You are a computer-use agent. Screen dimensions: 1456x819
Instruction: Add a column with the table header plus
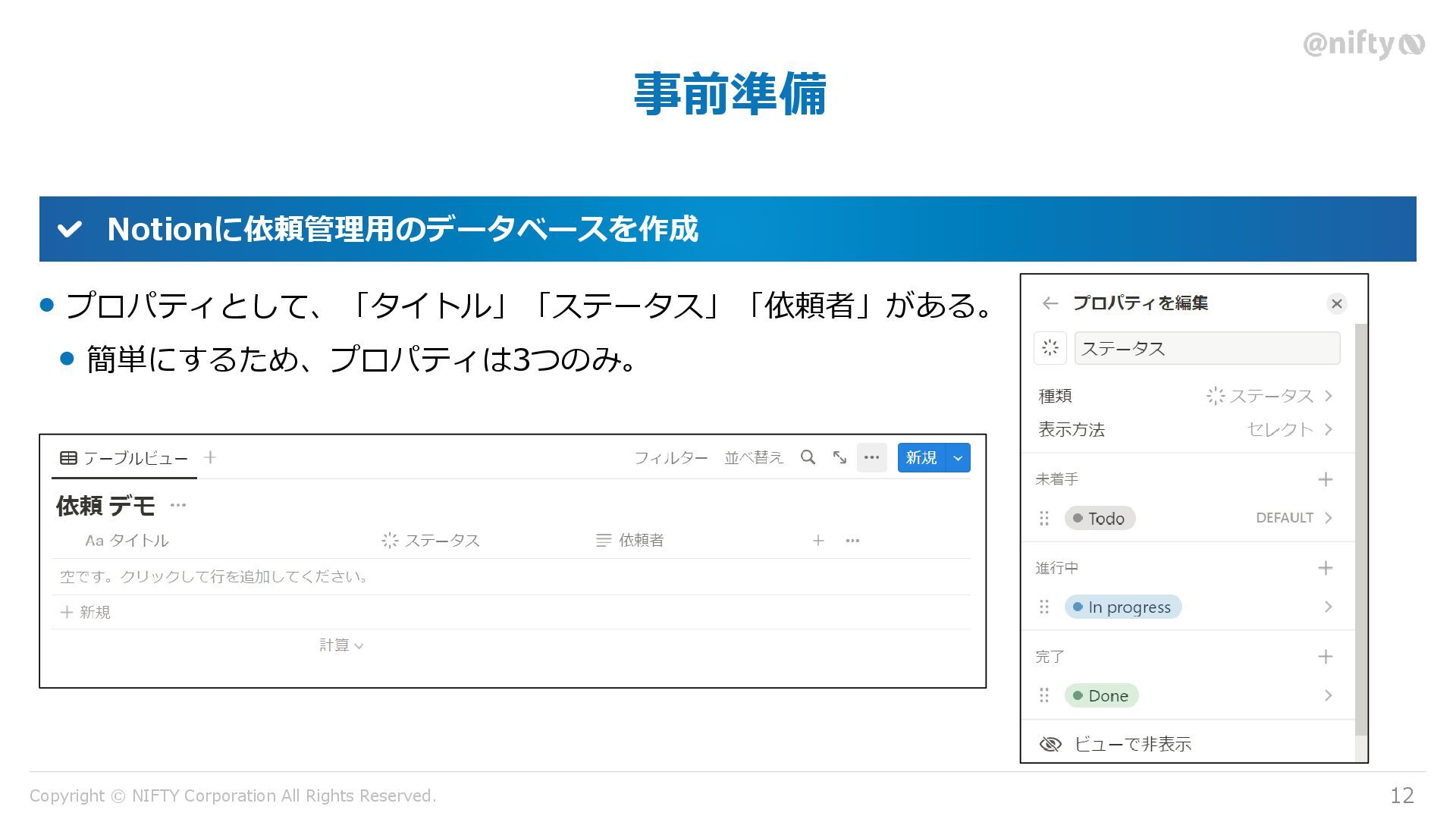pyautogui.click(x=818, y=541)
